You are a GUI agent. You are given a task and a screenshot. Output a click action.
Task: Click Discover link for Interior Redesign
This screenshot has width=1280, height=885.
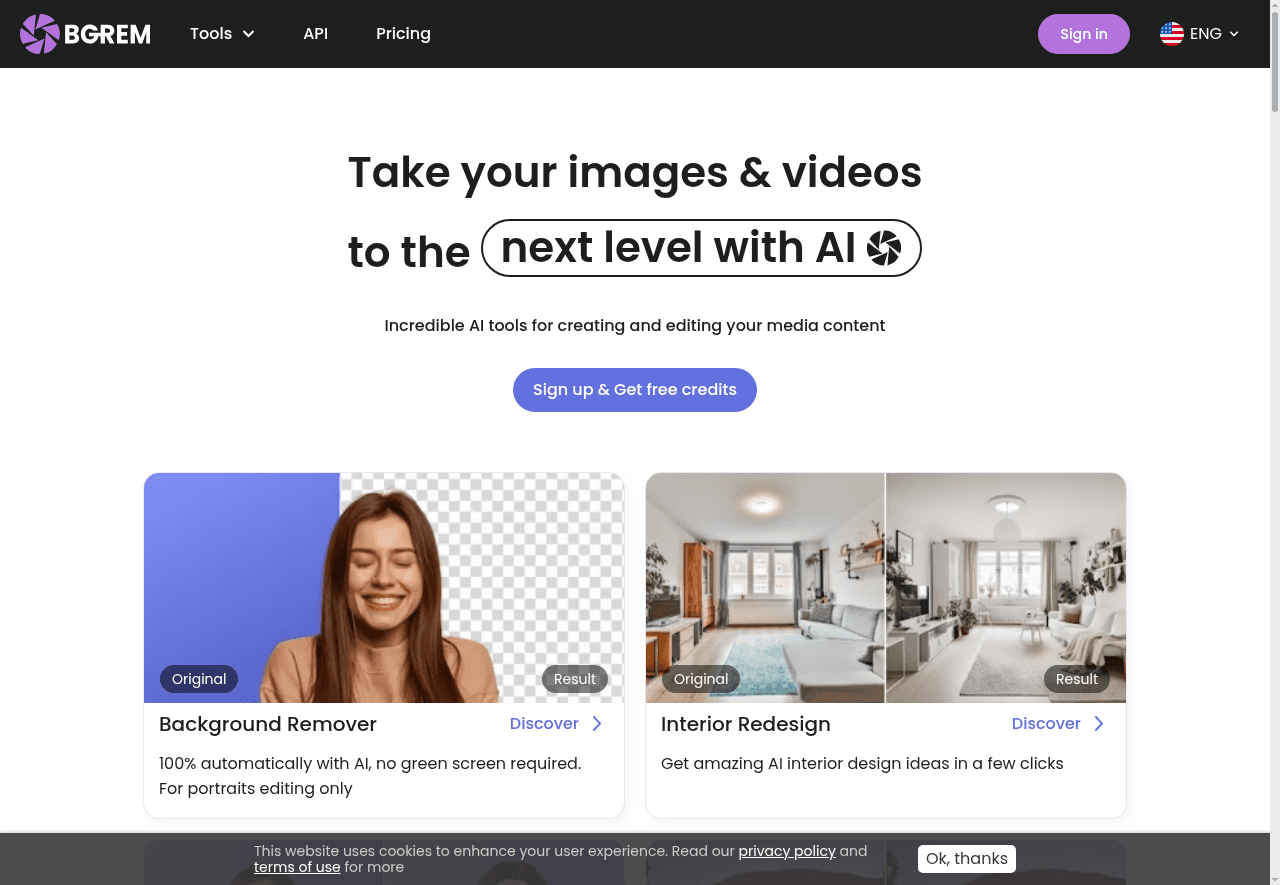(x=1046, y=724)
